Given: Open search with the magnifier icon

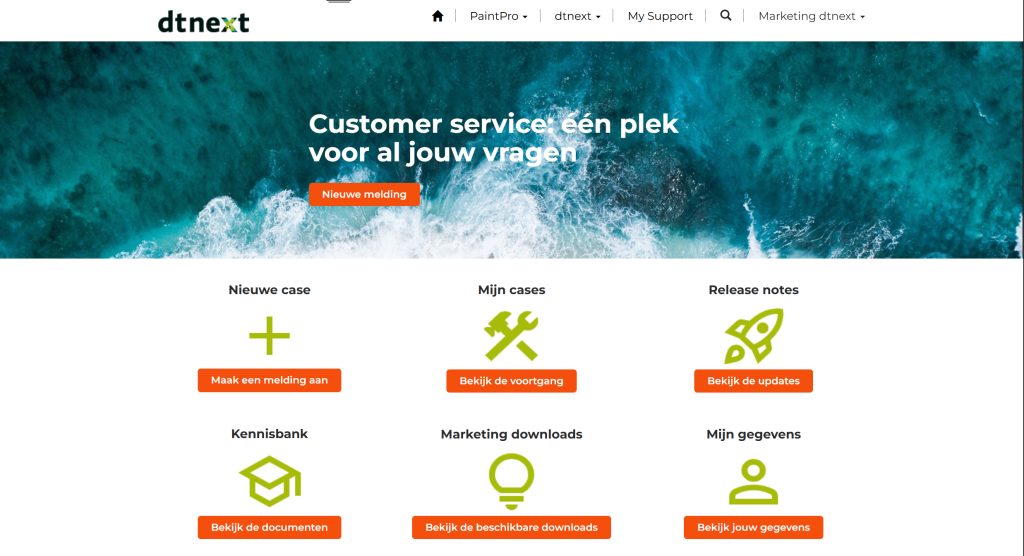Looking at the screenshot, I should click(726, 15).
